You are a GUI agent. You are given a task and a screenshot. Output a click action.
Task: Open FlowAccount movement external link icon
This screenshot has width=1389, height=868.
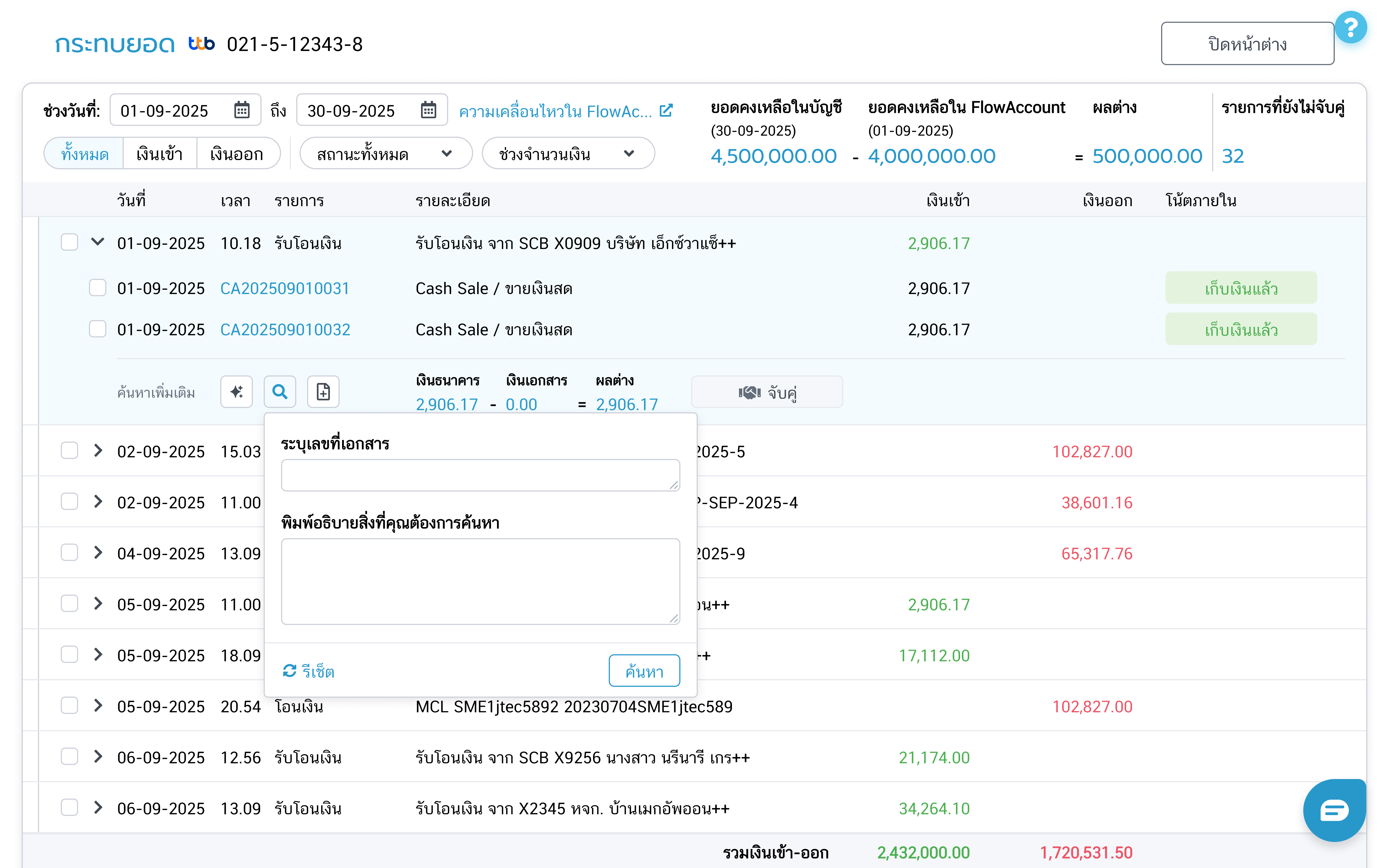pyautogui.click(x=666, y=111)
